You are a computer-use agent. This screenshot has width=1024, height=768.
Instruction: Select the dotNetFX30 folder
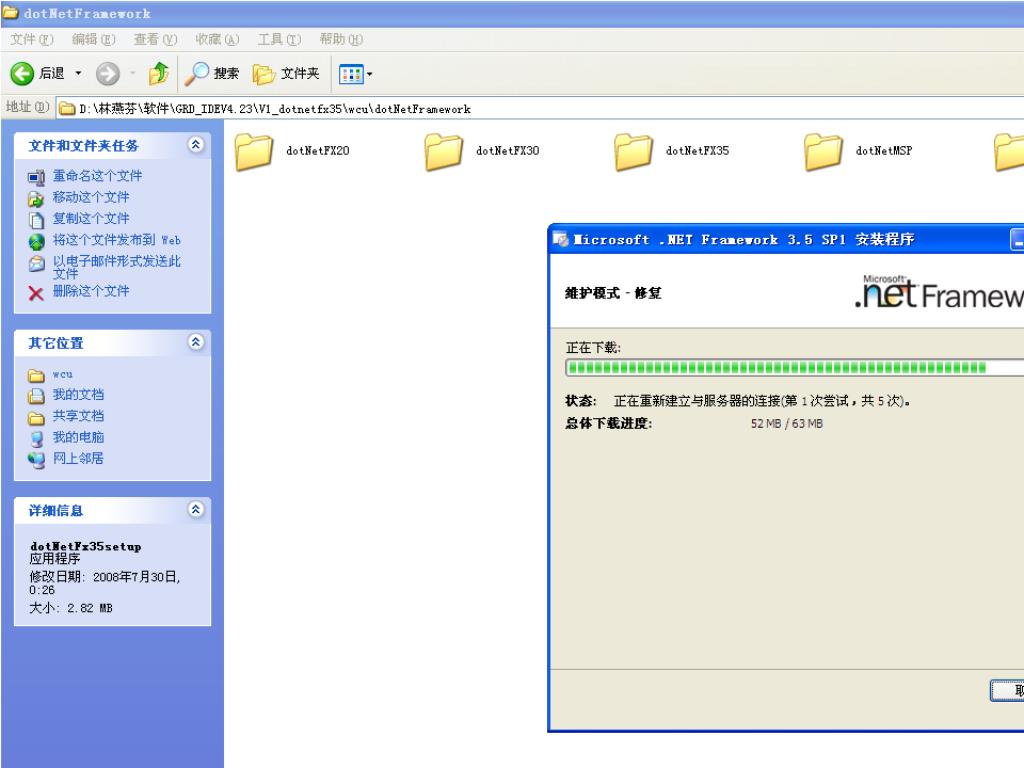click(x=482, y=151)
